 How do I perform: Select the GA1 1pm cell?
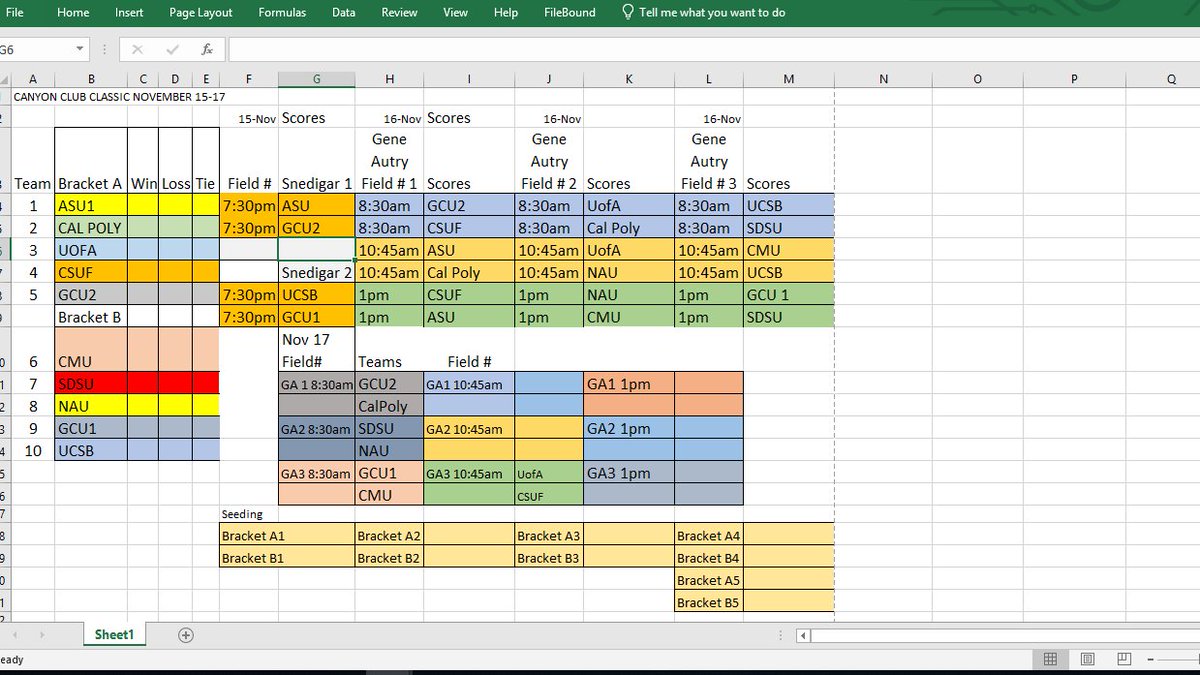pyautogui.click(x=629, y=384)
